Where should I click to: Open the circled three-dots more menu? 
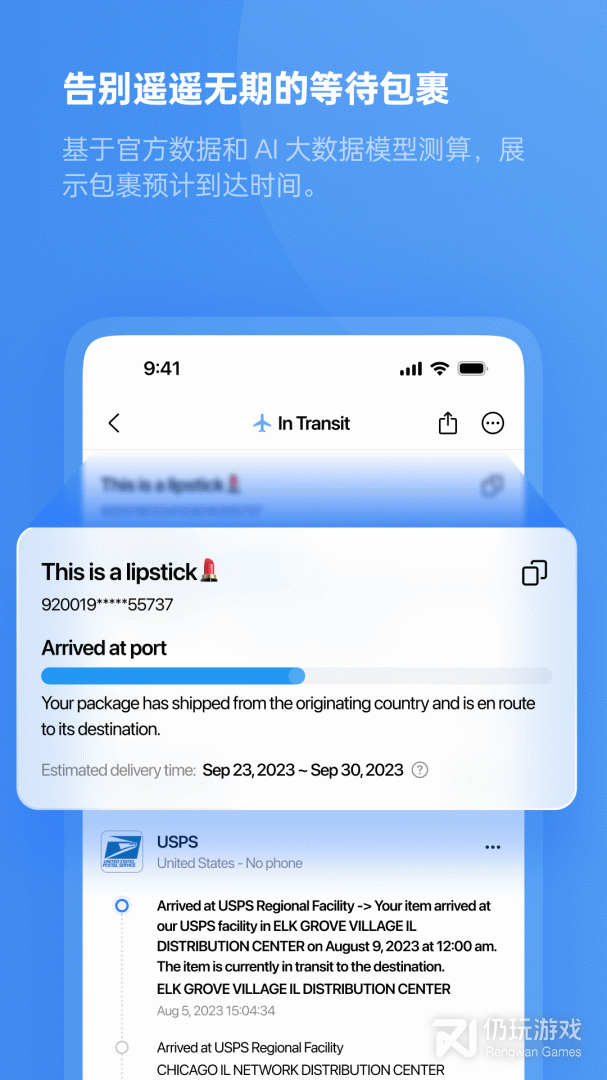[493, 423]
